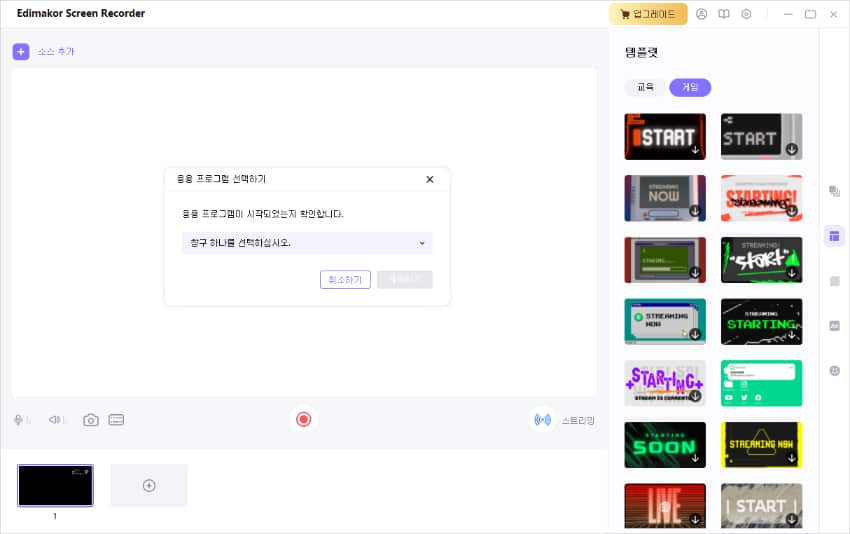Open the user account icon
The width and height of the screenshot is (850, 534).
[701, 14]
